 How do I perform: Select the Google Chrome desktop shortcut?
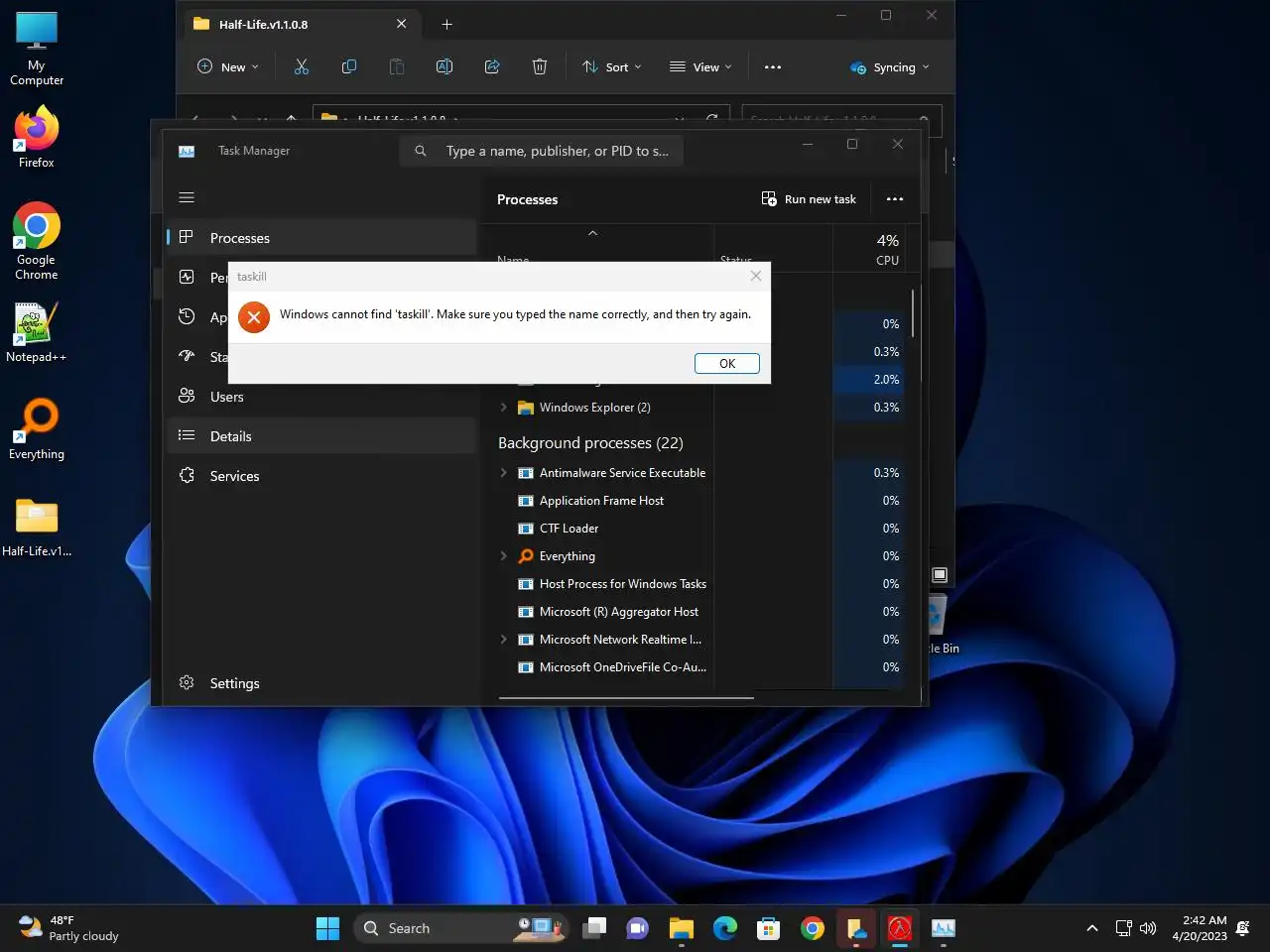pos(37,241)
